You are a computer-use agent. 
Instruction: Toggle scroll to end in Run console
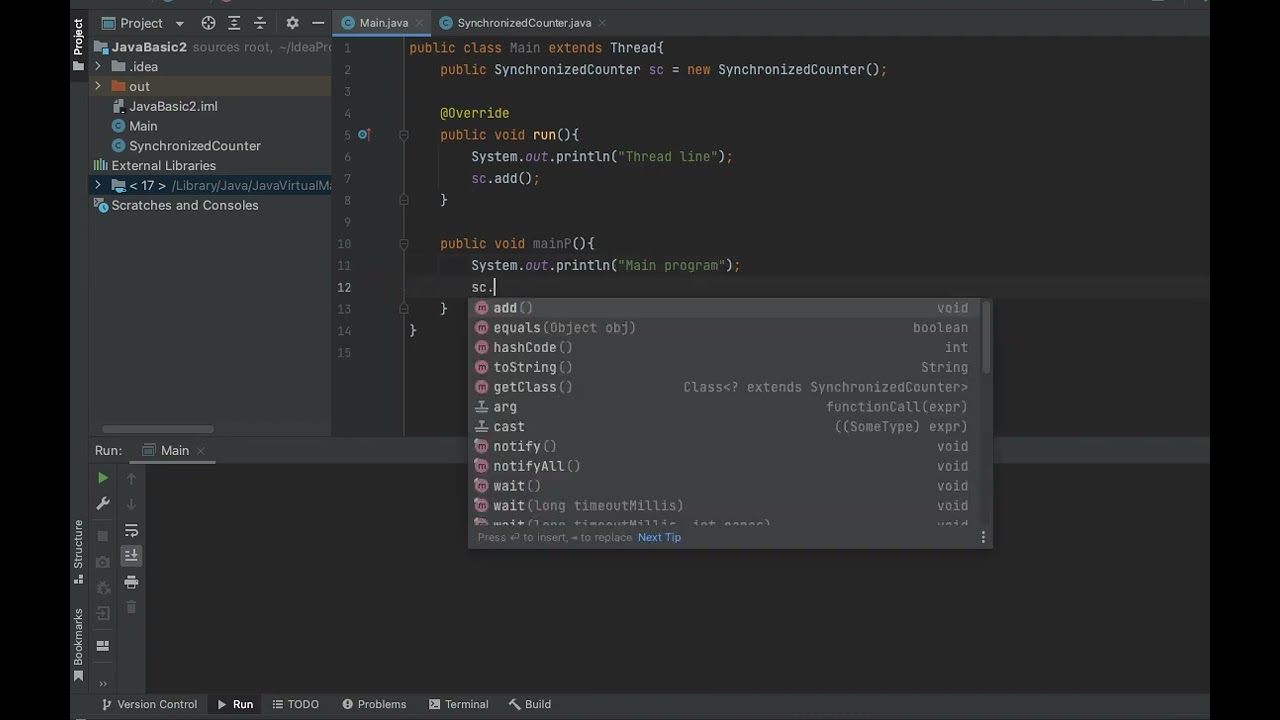[x=131, y=556]
